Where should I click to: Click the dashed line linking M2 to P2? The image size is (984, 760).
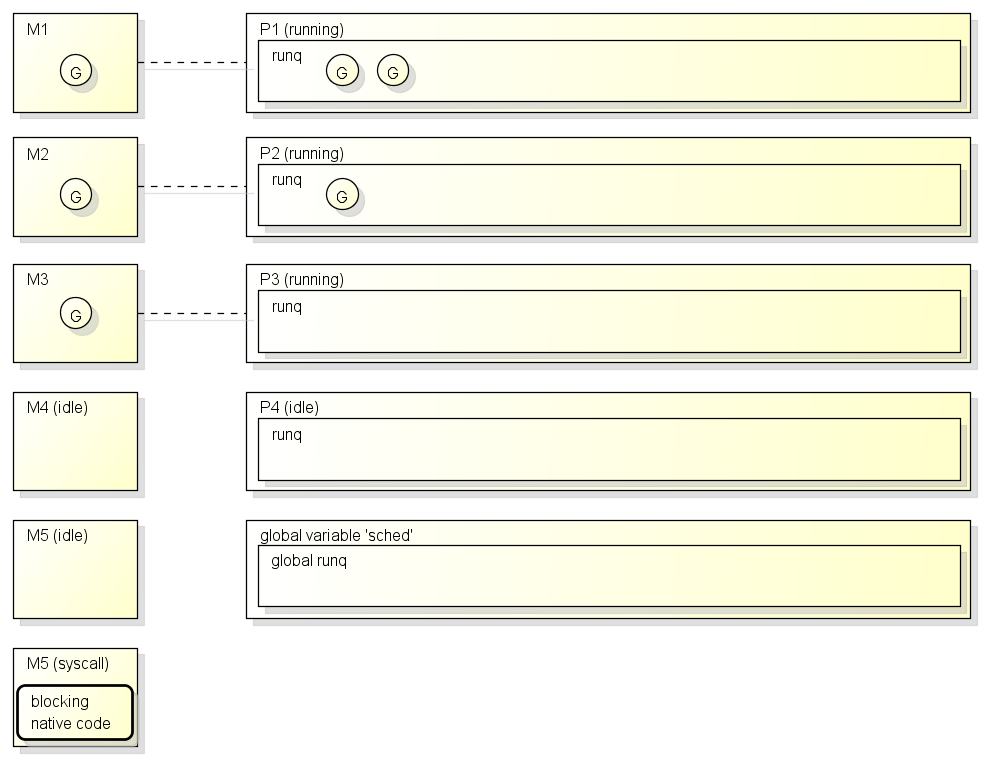coord(192,186)
